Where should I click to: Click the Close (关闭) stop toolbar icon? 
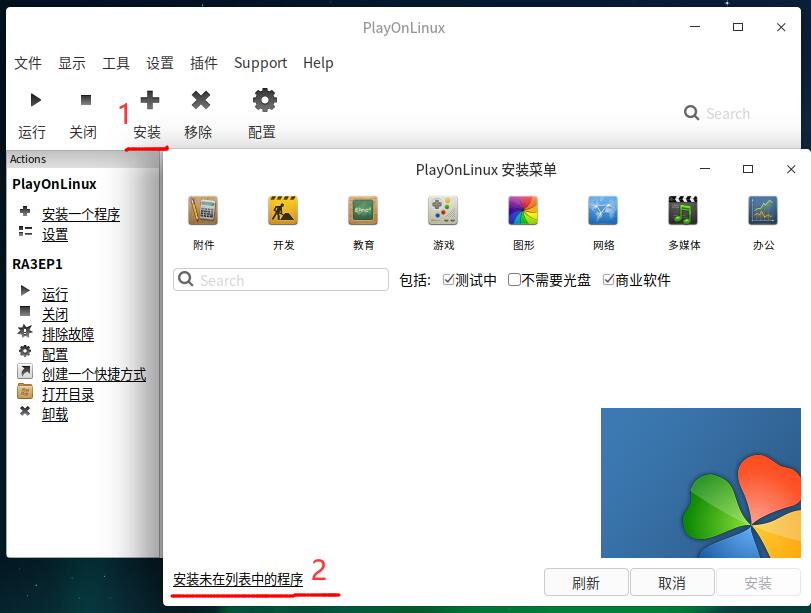(86, 100)
